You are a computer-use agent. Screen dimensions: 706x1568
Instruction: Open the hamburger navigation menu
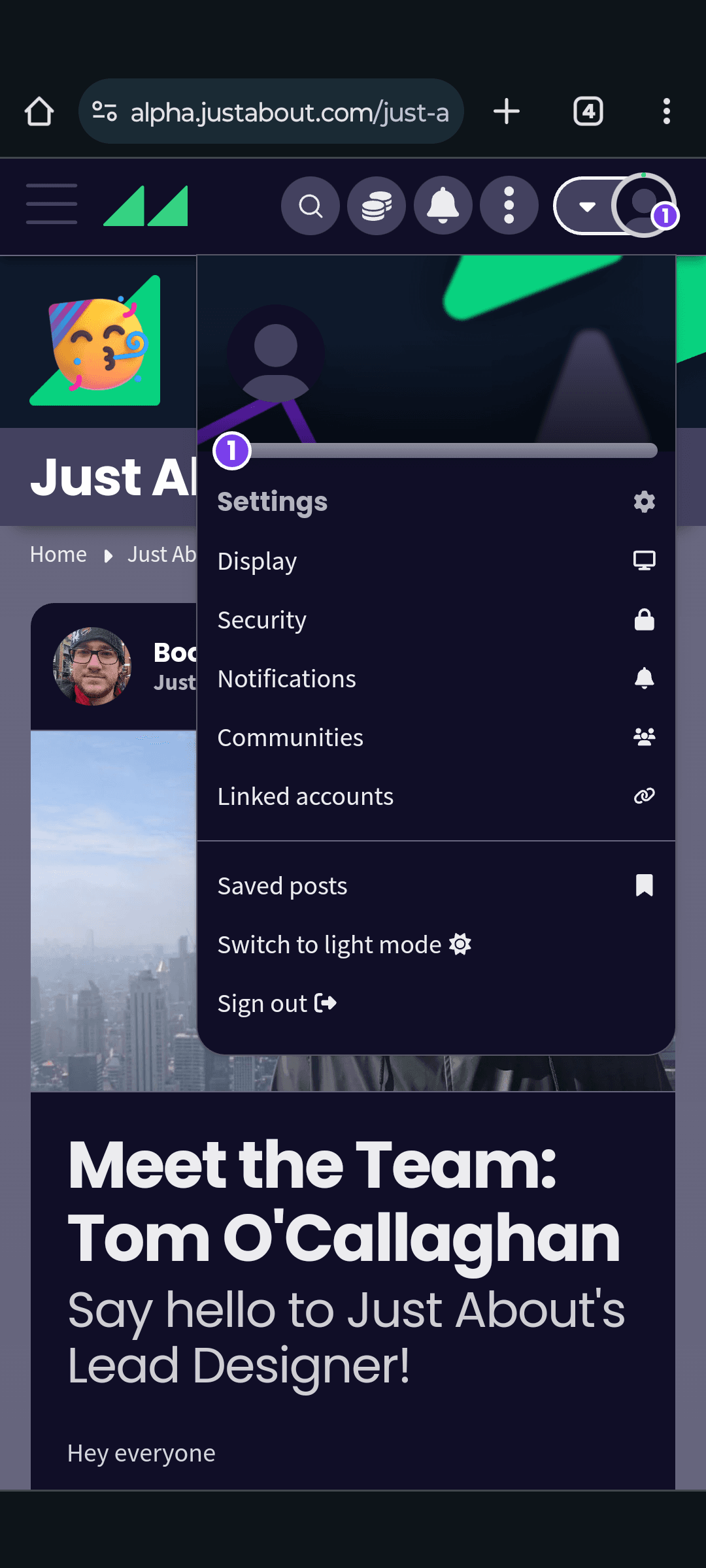click(x=52, y=204)
